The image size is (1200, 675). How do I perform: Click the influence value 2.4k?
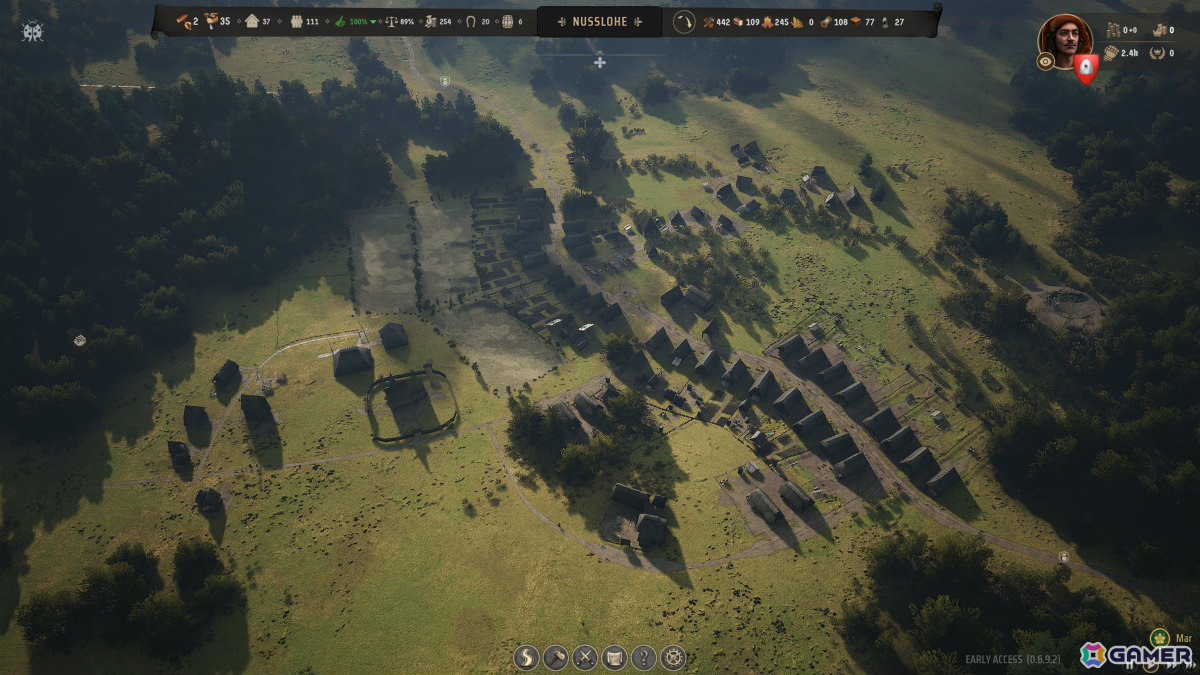point(1130,53)
